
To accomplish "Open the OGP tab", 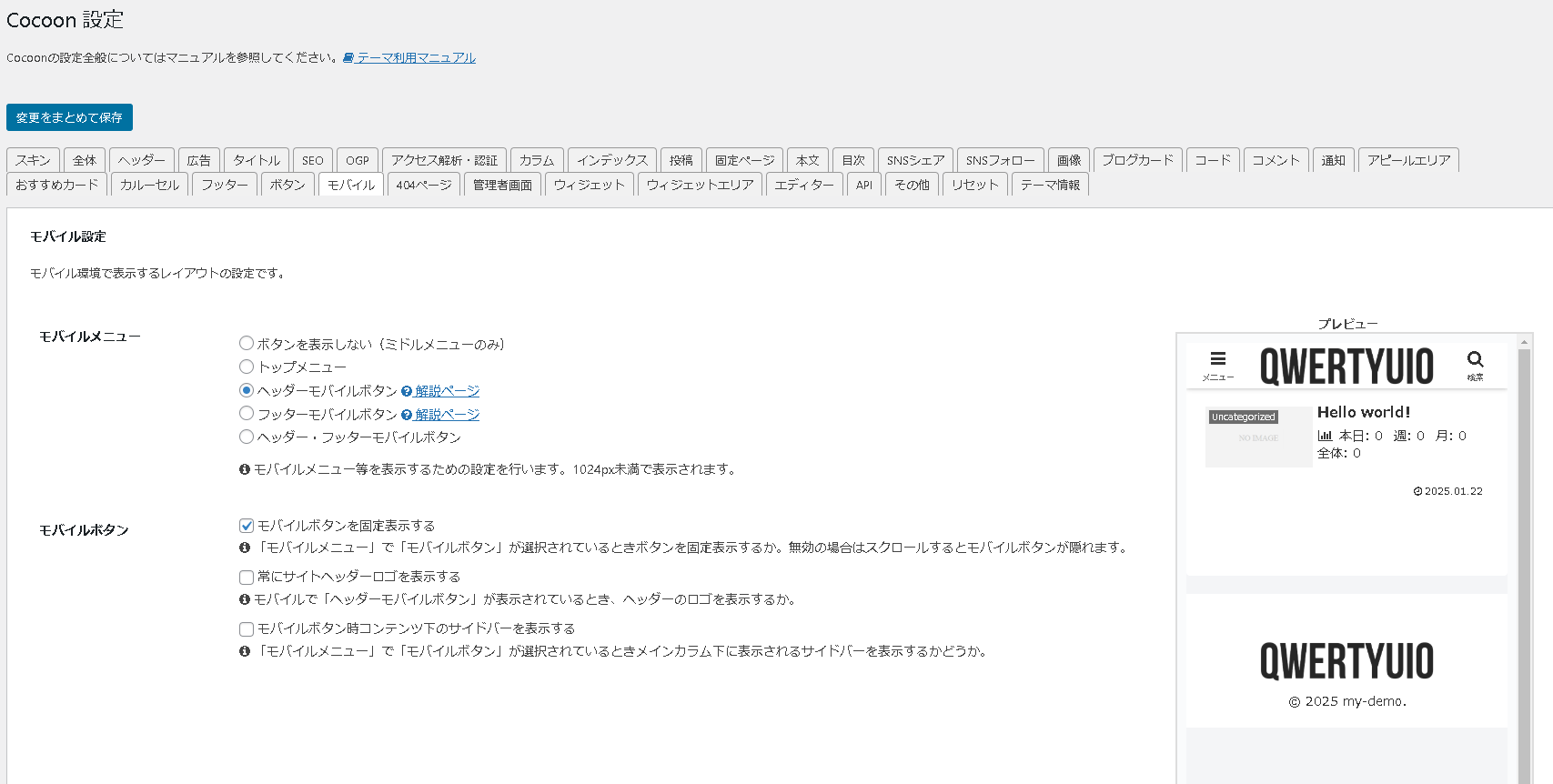I will (358, 160).
